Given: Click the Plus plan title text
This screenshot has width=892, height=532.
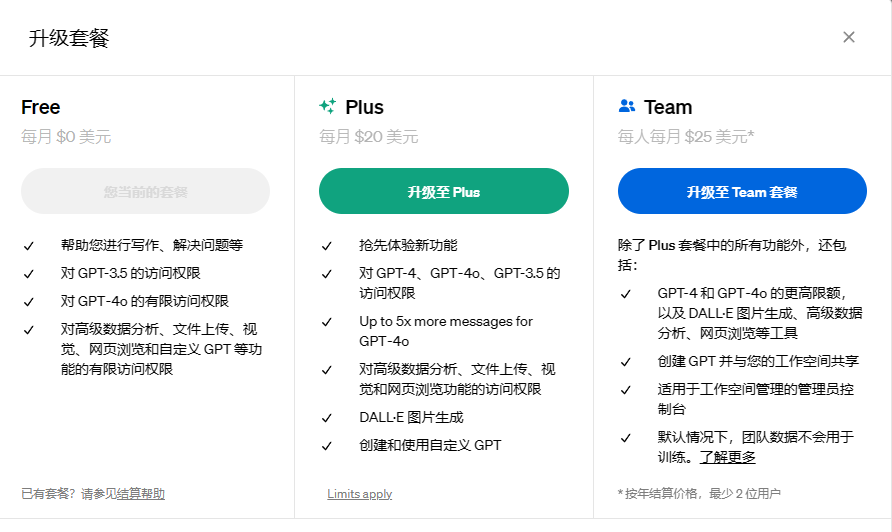Looking at the screenshot, I should 364,107.
